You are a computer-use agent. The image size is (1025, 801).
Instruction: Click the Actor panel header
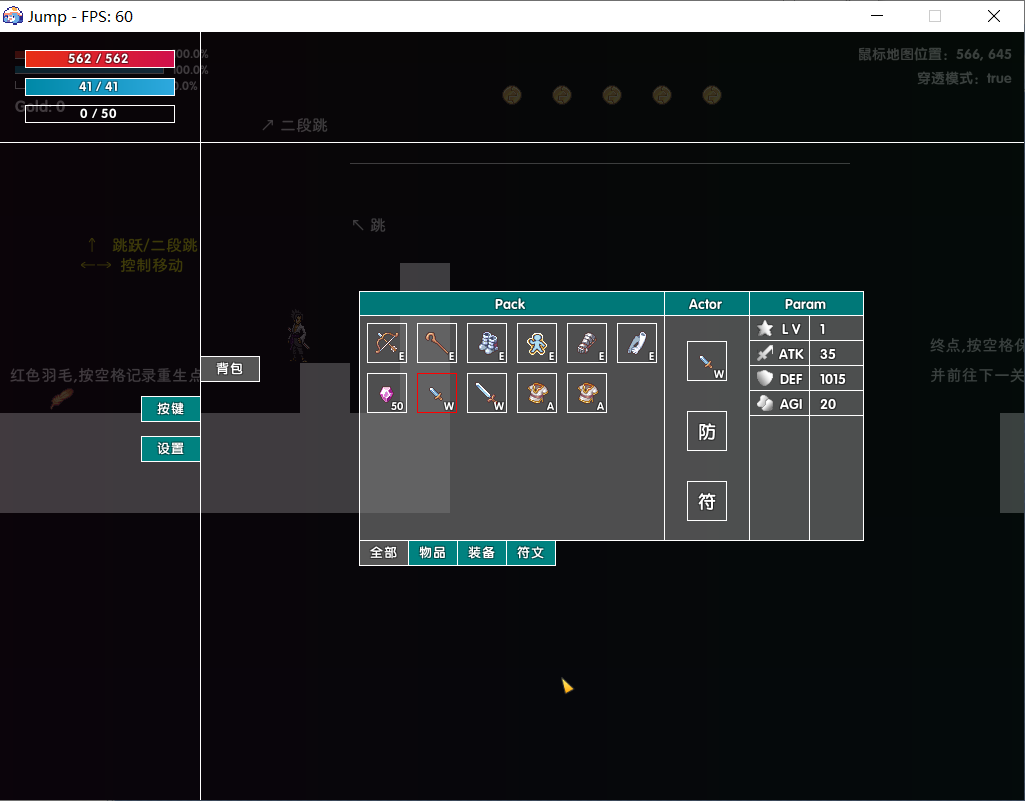(x=707, y=304)
